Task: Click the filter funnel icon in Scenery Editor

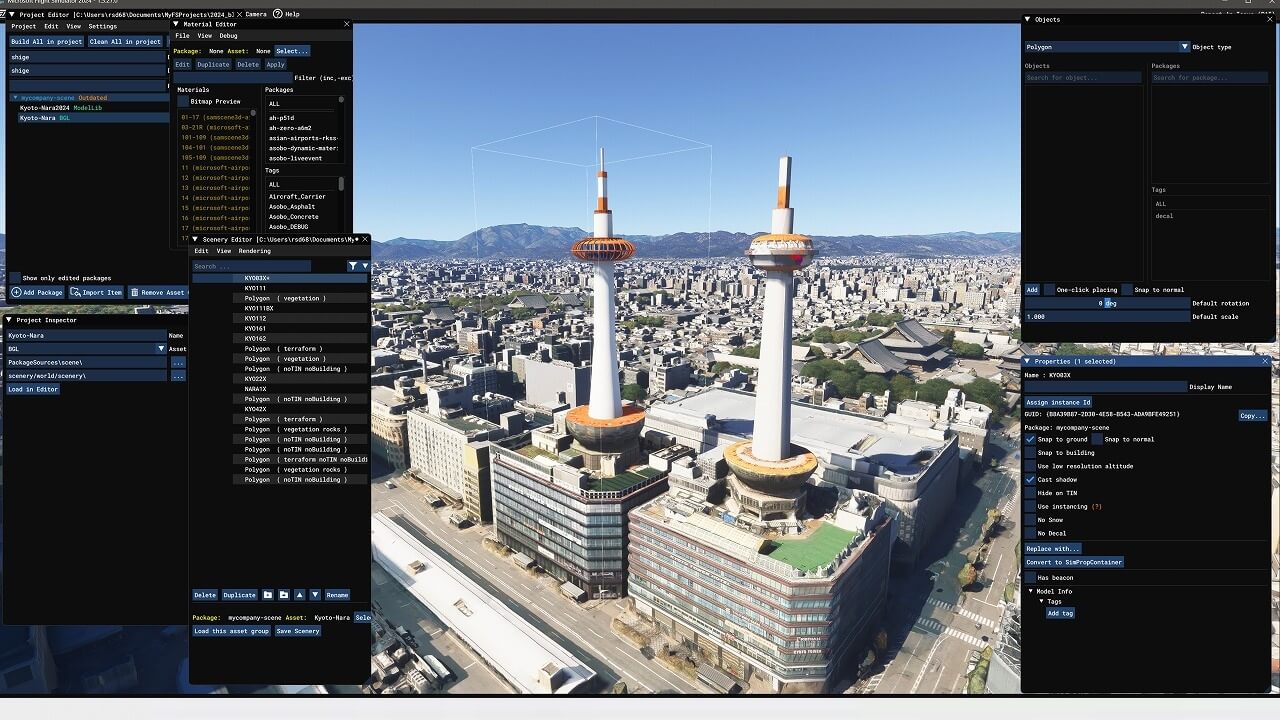Action: pos(353,266)
